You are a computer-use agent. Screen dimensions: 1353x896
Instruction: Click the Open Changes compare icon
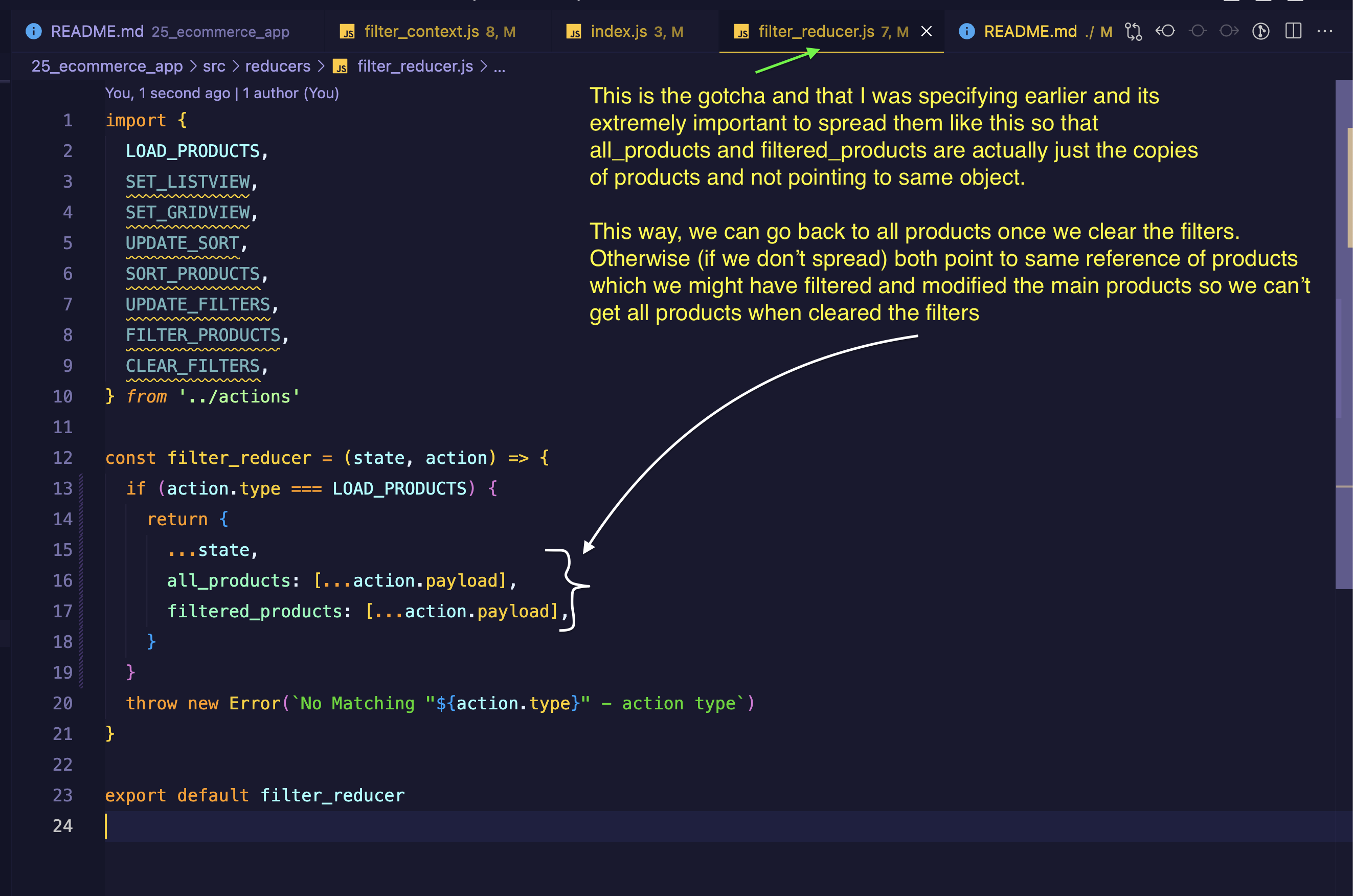pyautogui.click(x=1133, y=31)
